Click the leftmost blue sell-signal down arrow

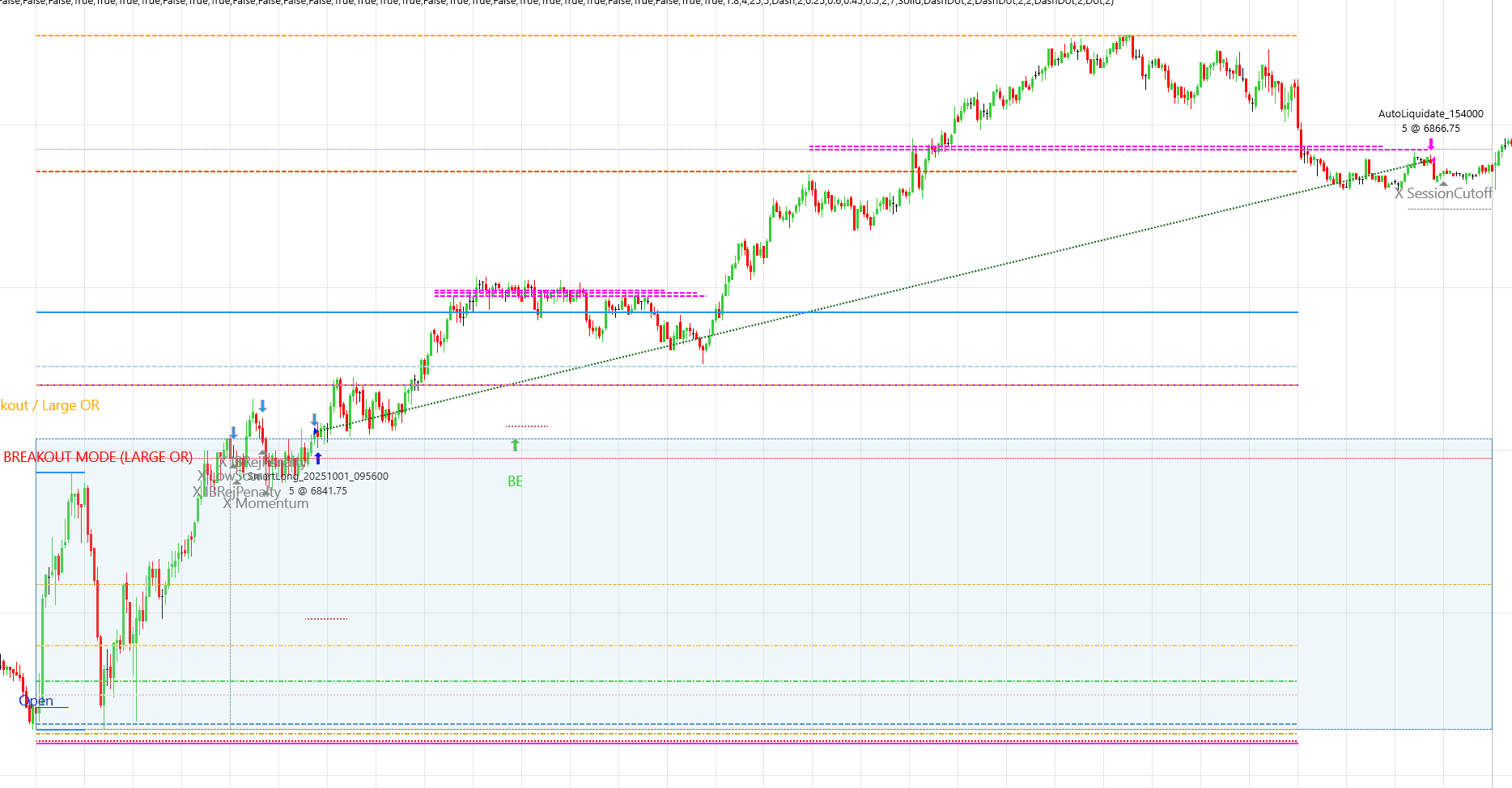(234, 432)
